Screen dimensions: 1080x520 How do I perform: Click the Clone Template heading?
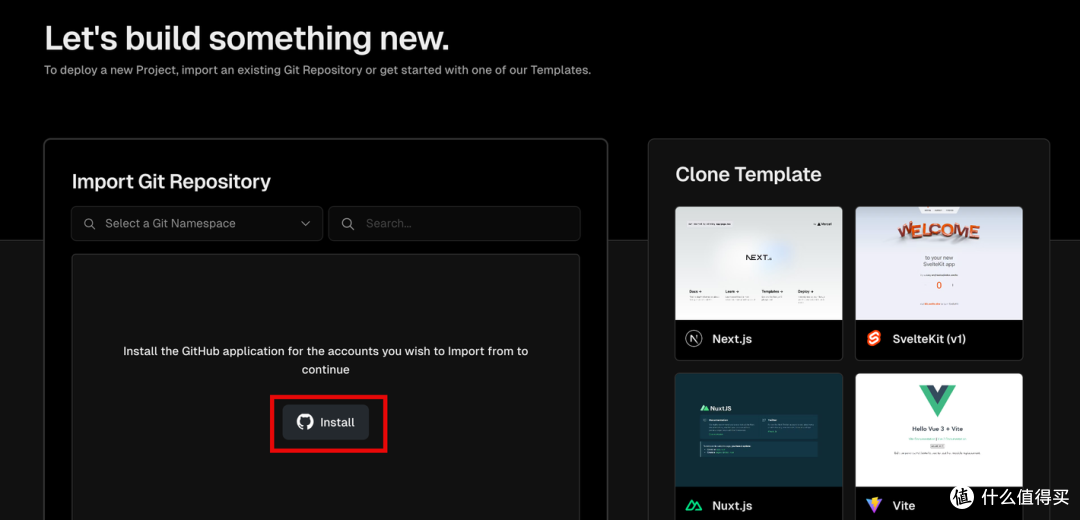click(748, 174)
